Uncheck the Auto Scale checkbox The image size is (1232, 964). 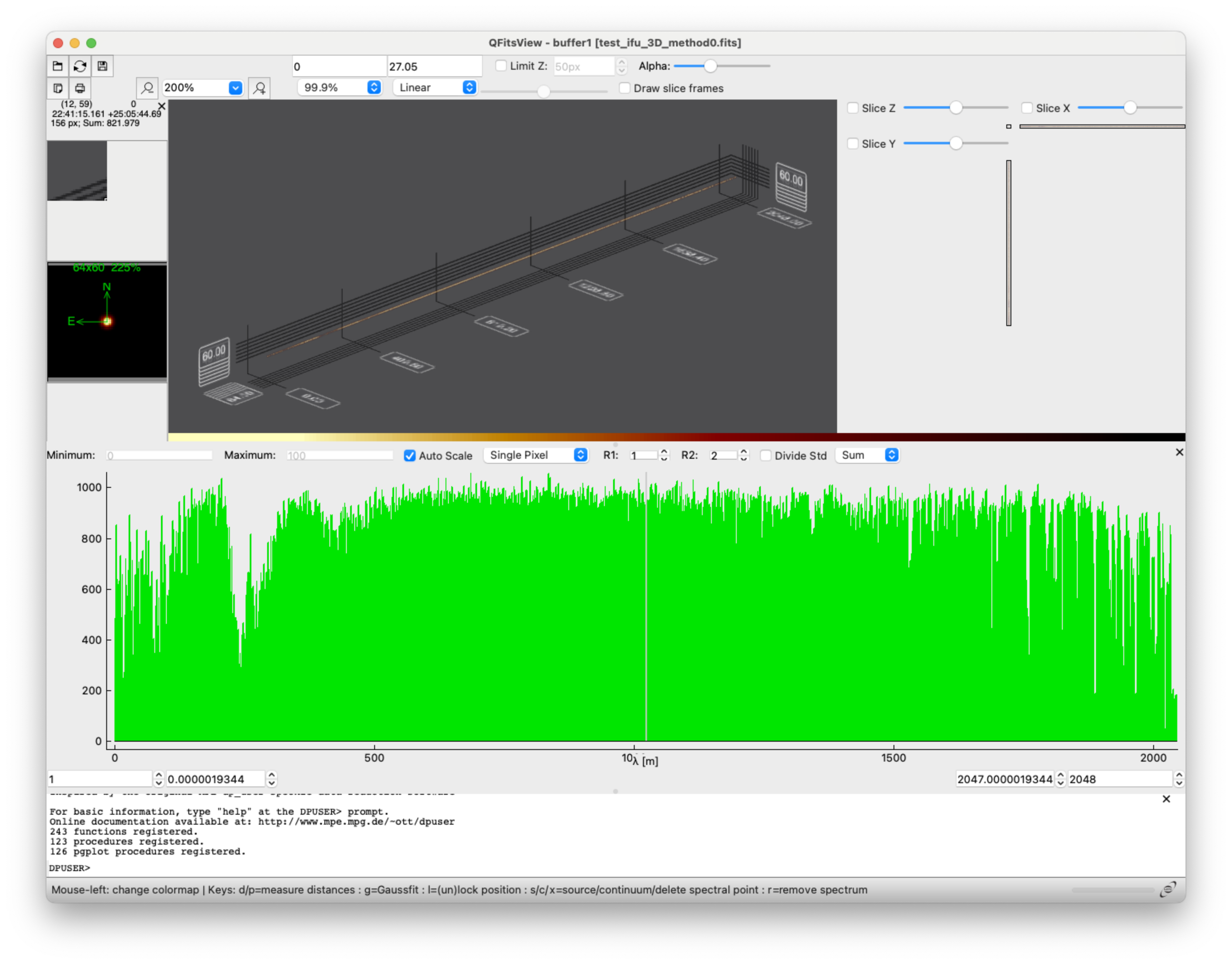tap(410, 455)
